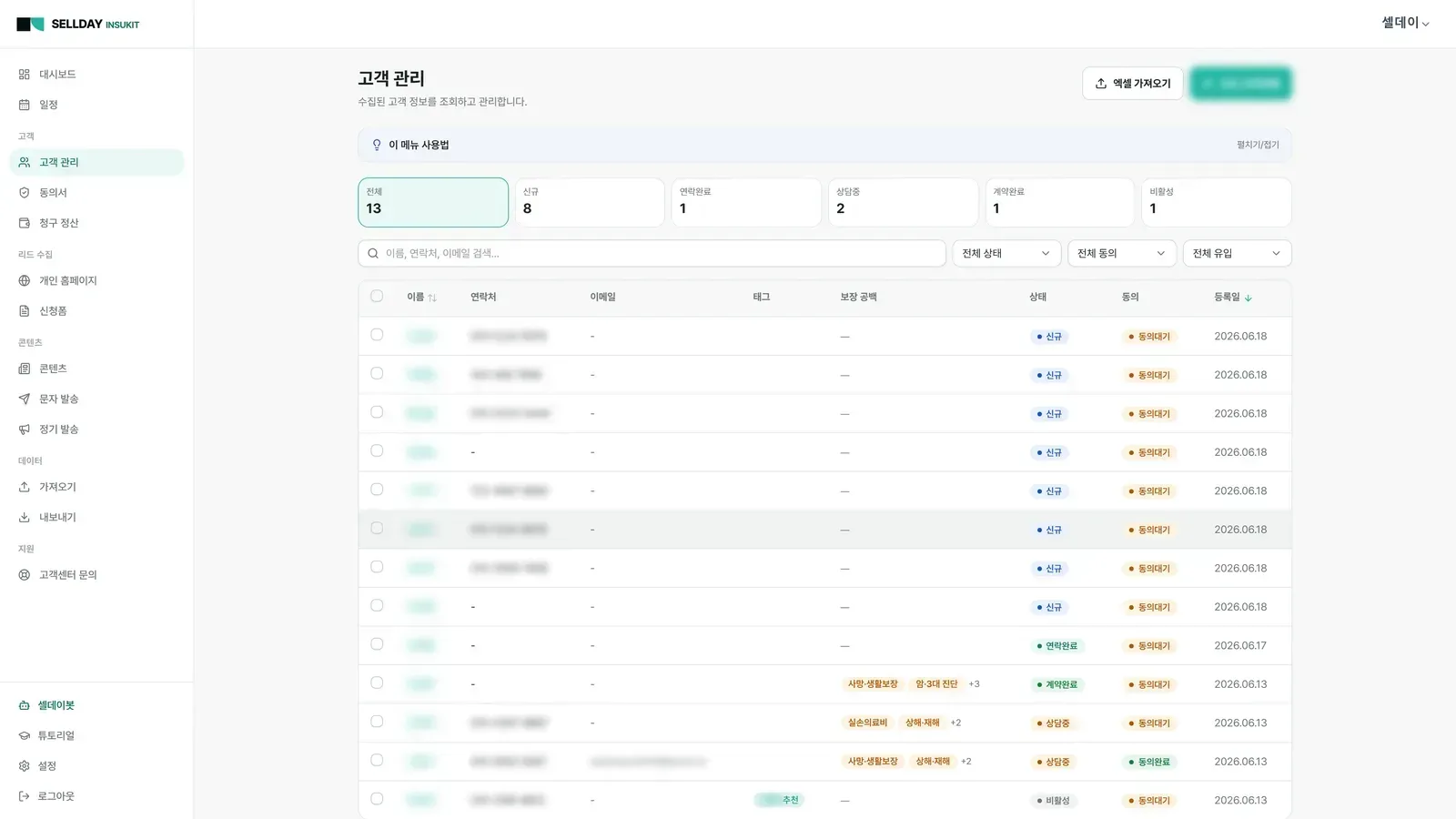Open the 전체 동의 dropdown
The image size is (1456, 819).
click(1121, 254)
